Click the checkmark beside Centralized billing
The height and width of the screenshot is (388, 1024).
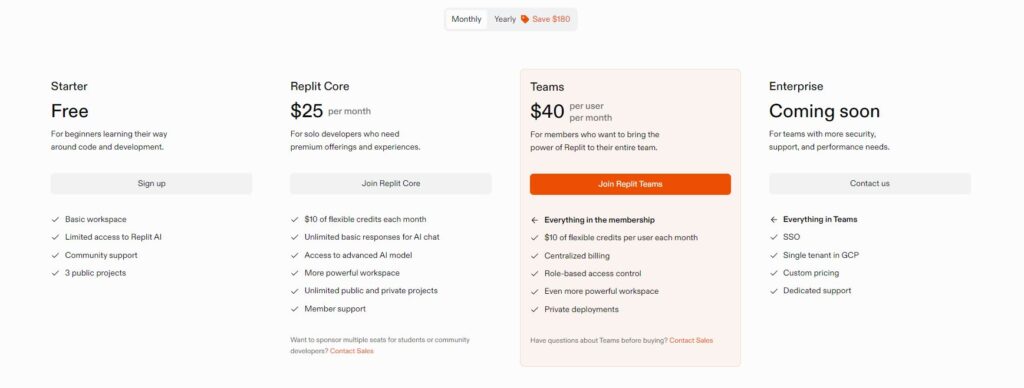[x=535, y=256]
